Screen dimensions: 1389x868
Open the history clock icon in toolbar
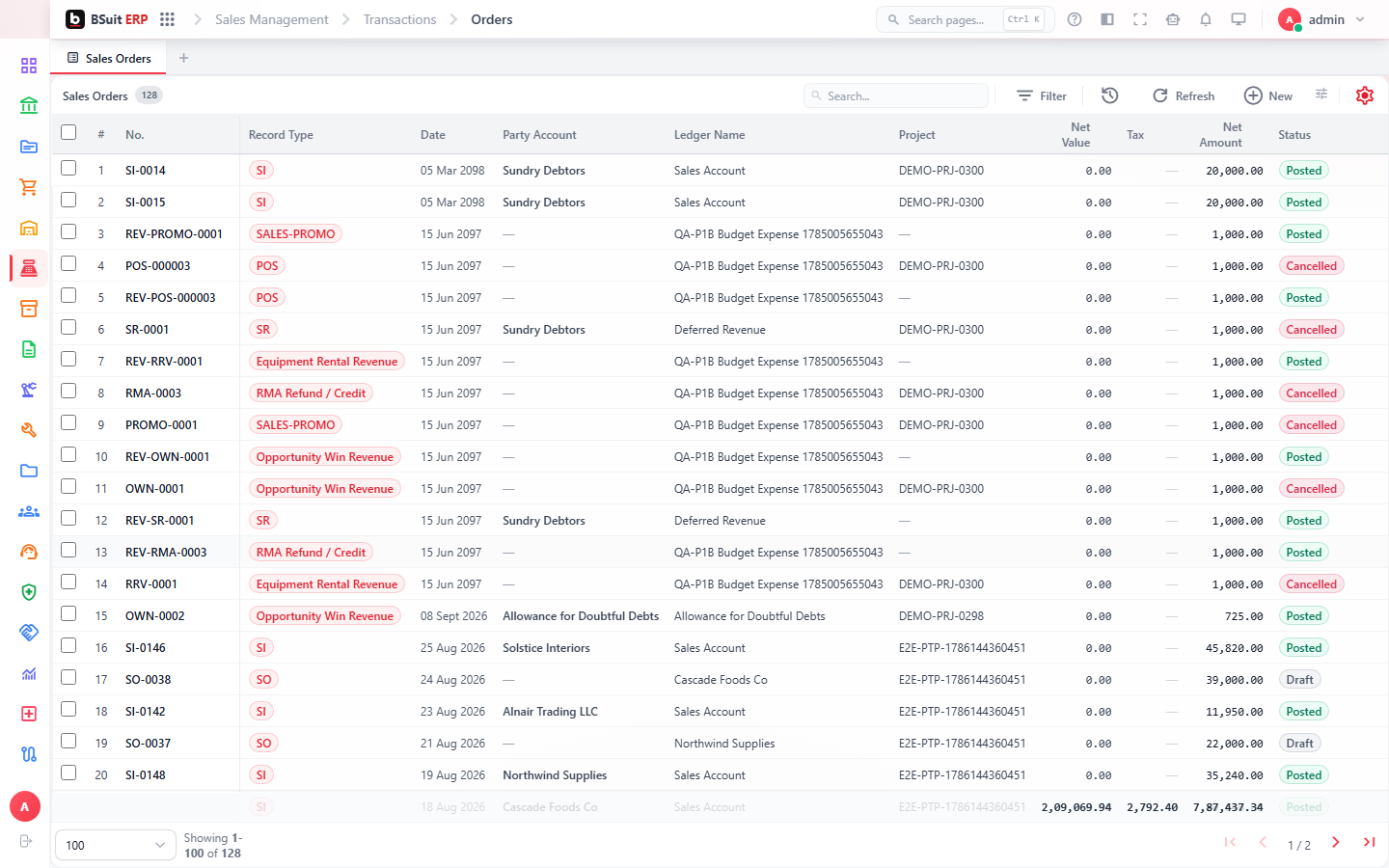point(1110,95)
